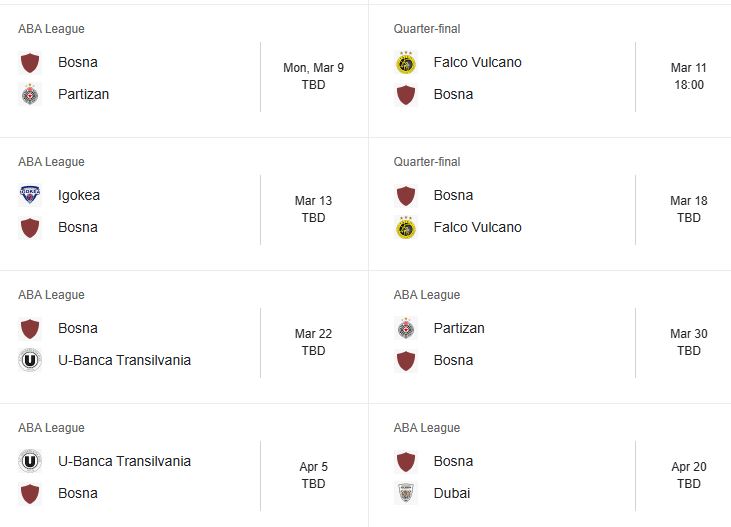
Task: Click Bosna shield logo in Mar 9 match
Action: 30,62
